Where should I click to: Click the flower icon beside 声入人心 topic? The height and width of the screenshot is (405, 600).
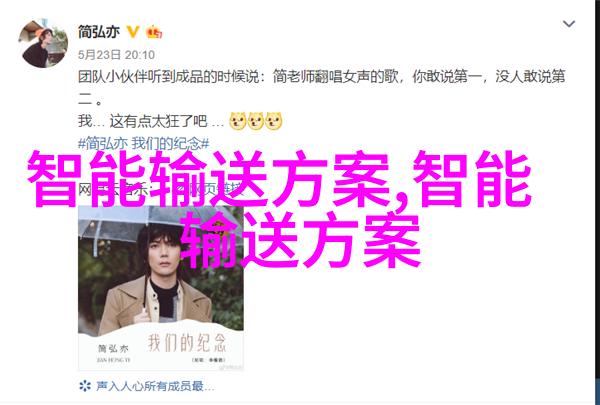tap(85, 386)
